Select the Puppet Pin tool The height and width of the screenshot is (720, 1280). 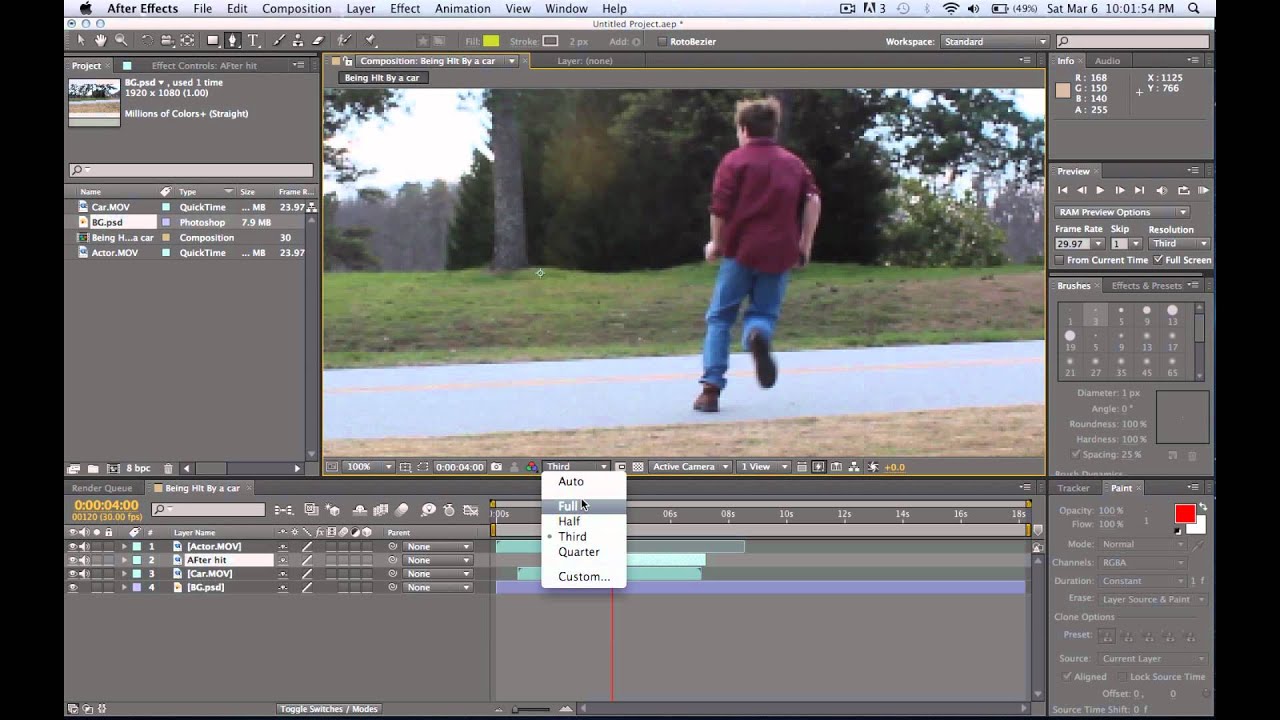pos(370,41)
